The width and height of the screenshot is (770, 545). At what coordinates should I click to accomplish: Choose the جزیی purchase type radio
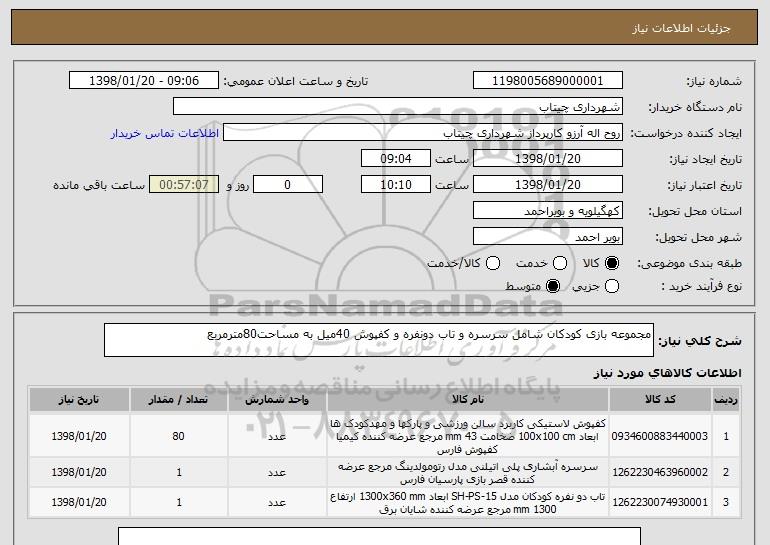click(x=612, y=286)
